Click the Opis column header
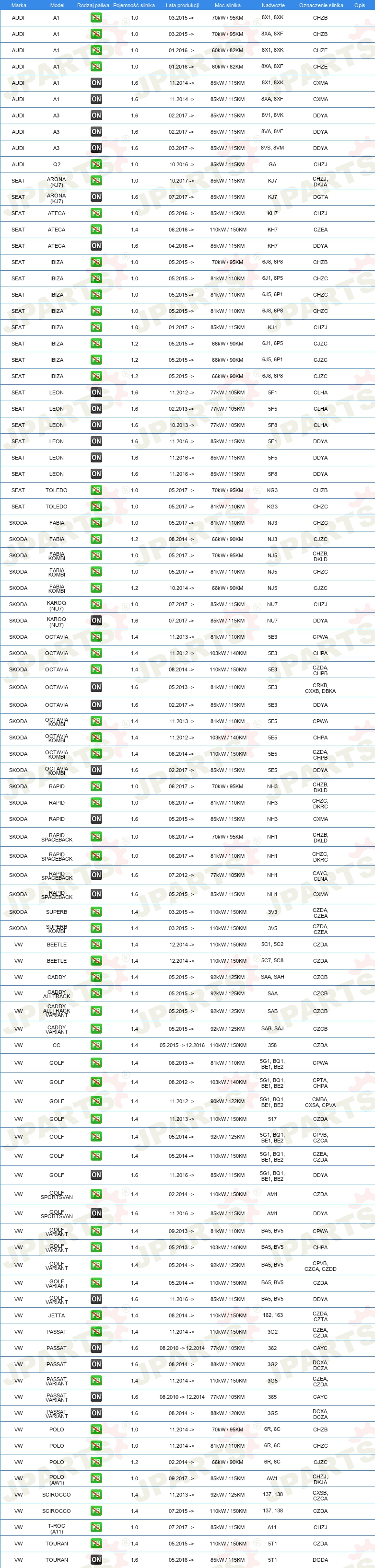Viewport: 375px width, 1568px height. (360, 5)
